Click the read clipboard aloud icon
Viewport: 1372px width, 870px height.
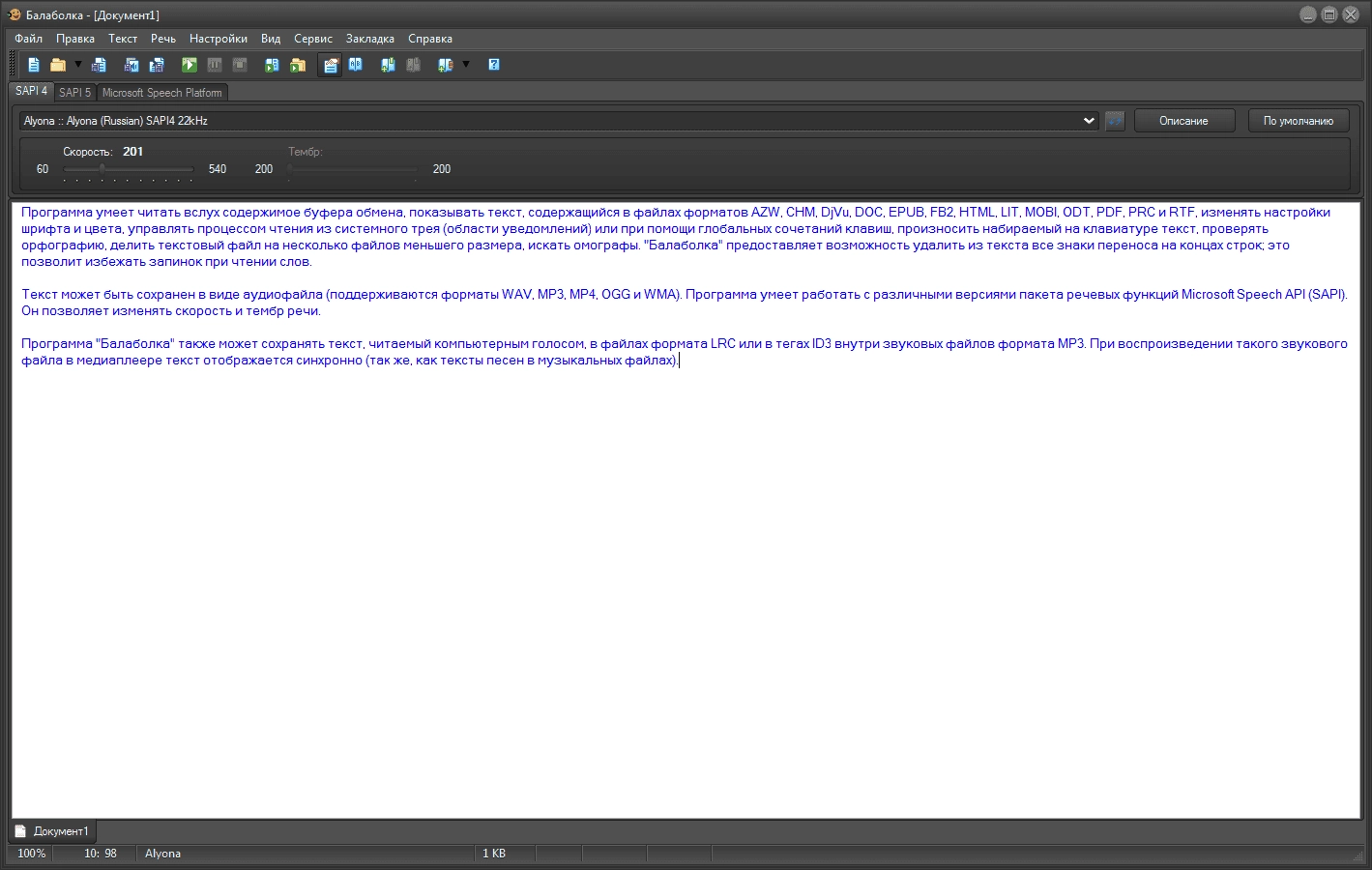click(x=272, y=65)
